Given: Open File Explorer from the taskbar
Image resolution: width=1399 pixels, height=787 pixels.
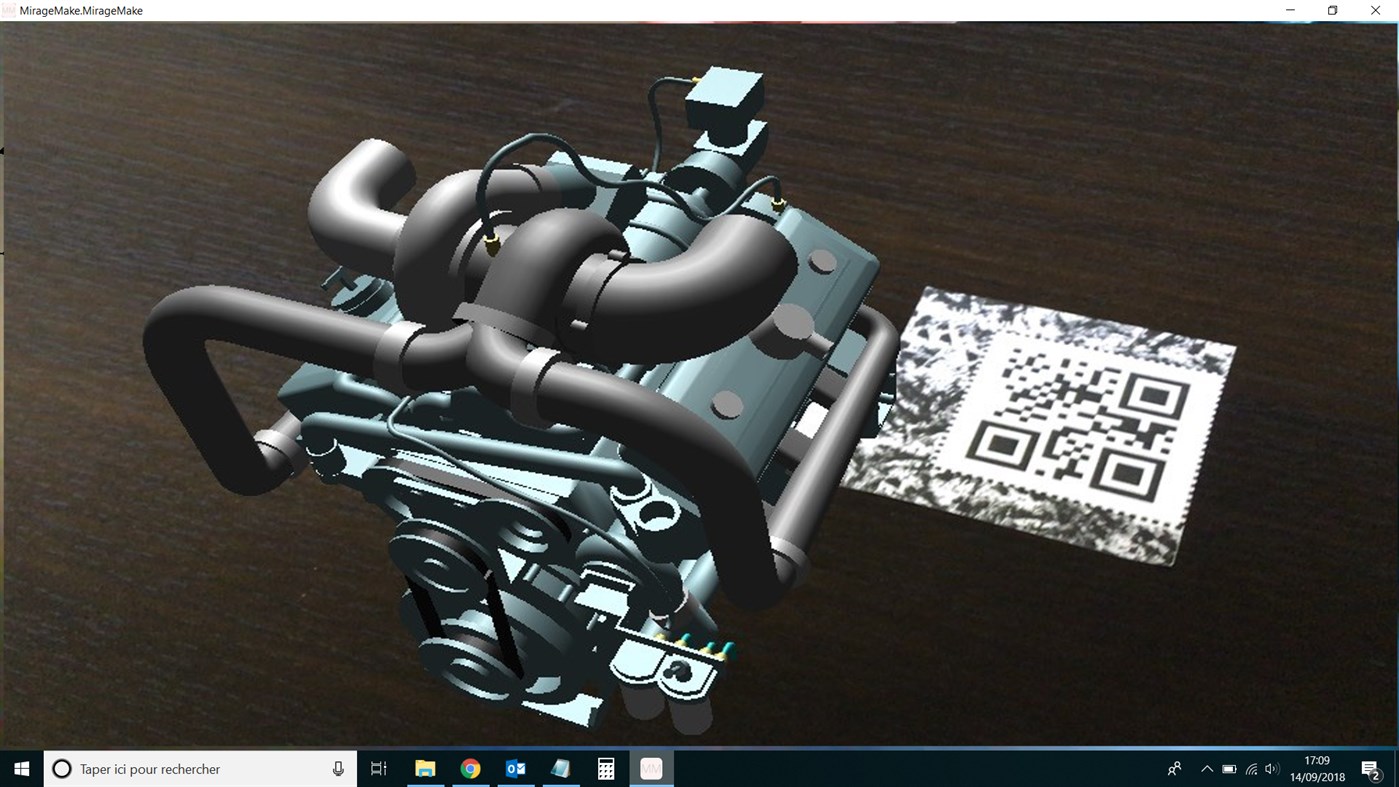Looking at the screenshot, I should [x=425, y=769].
